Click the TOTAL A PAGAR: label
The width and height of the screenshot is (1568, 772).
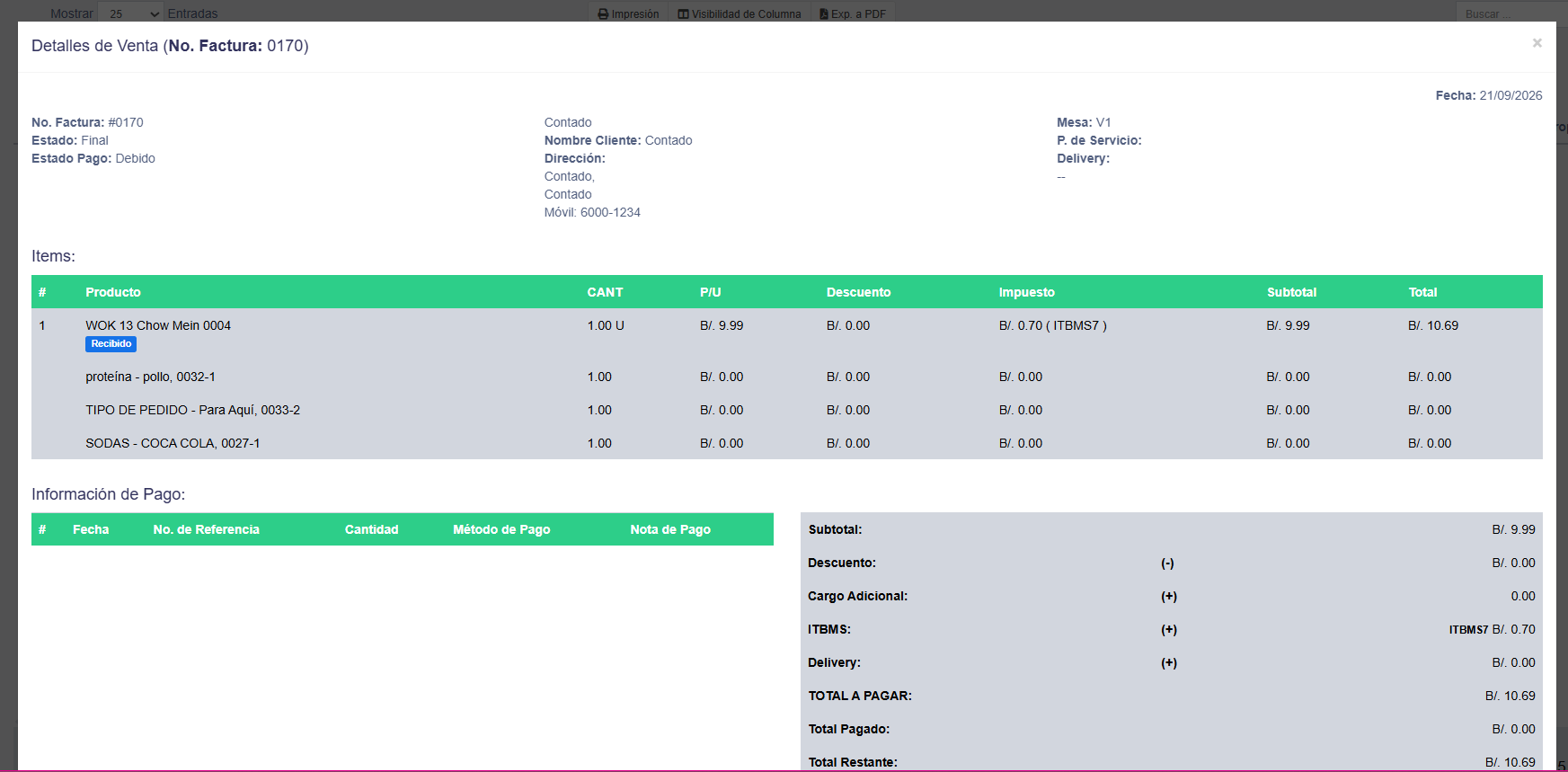(860, 696)
